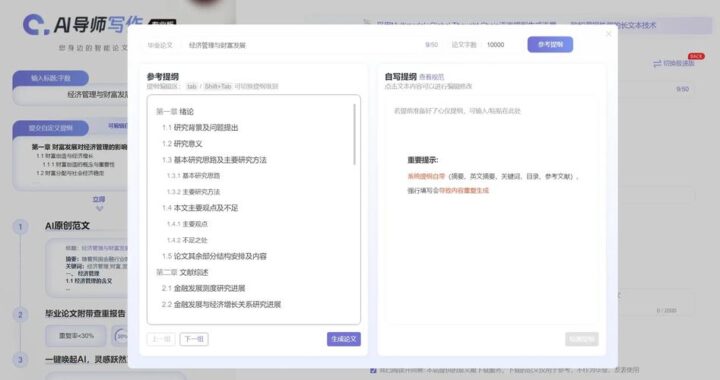The width and height of the screenshot is (720, 380).
Task: Open the 毕业论文 paper type selector
Action: click(160, 45)
